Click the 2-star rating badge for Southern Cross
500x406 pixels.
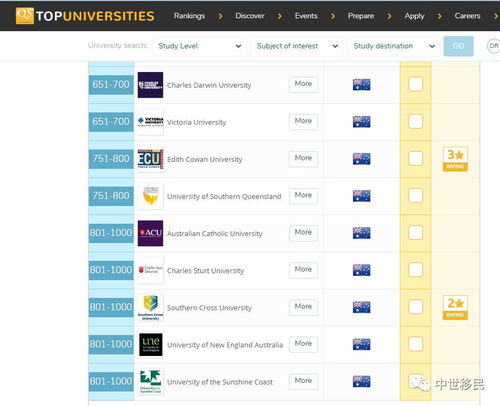pos(455,308)
